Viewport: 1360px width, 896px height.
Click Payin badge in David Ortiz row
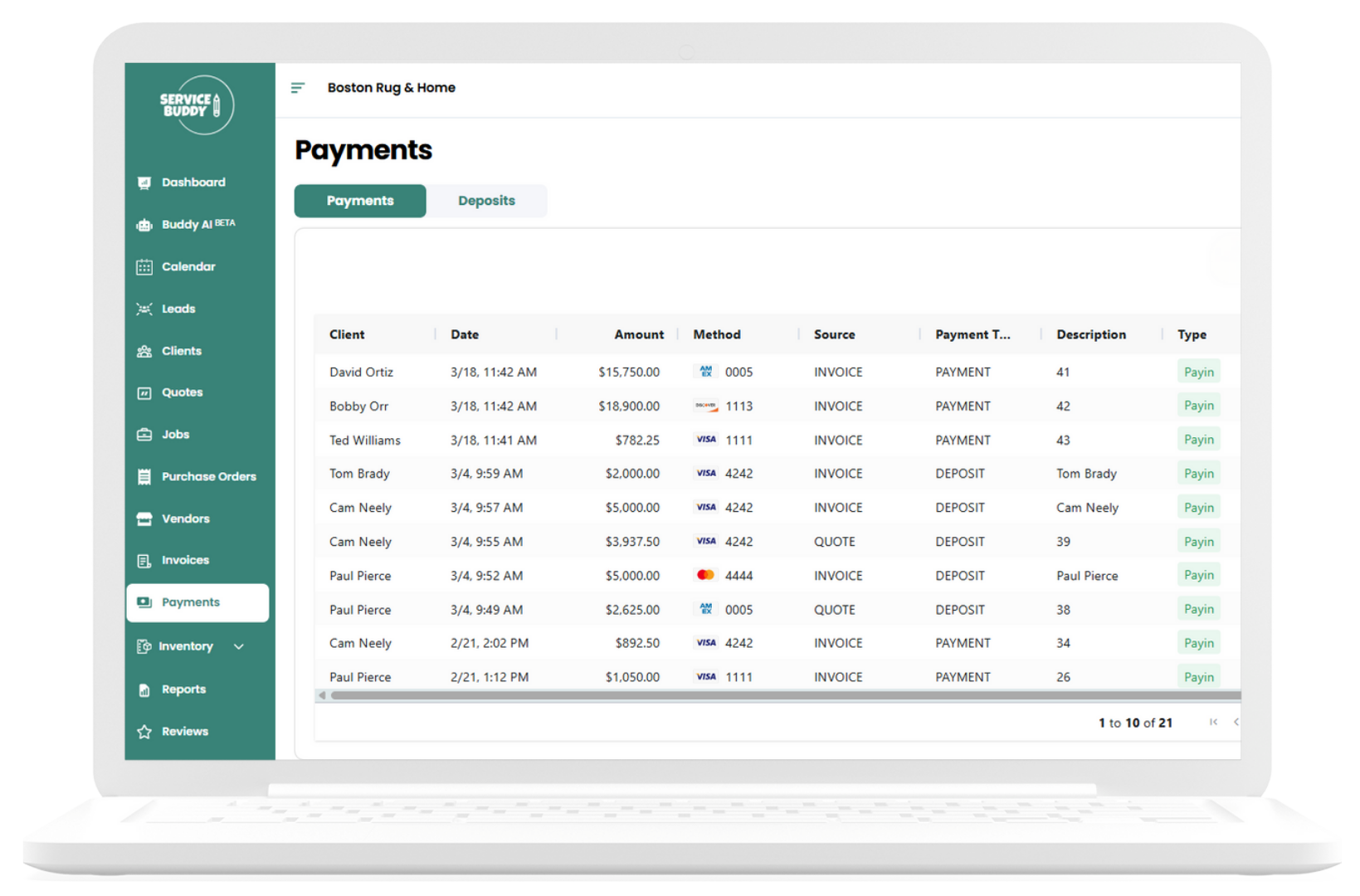pos(1198,372)
